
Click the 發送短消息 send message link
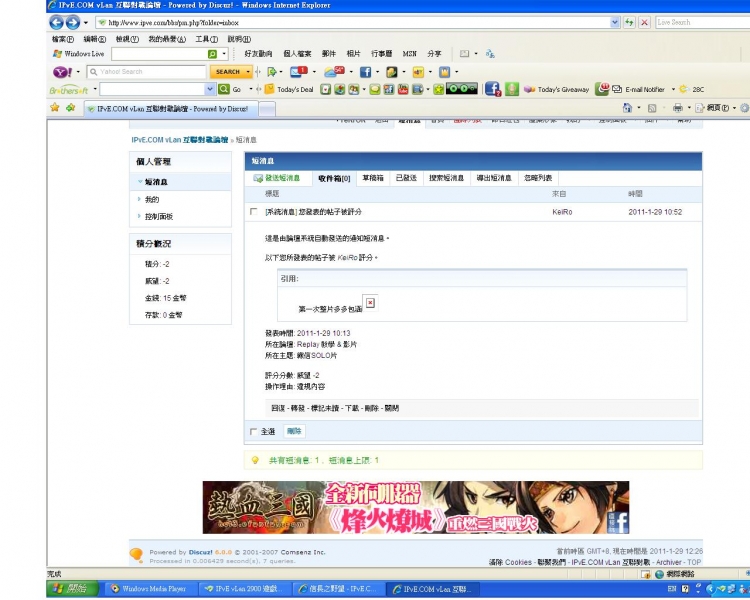pos(280,177)
